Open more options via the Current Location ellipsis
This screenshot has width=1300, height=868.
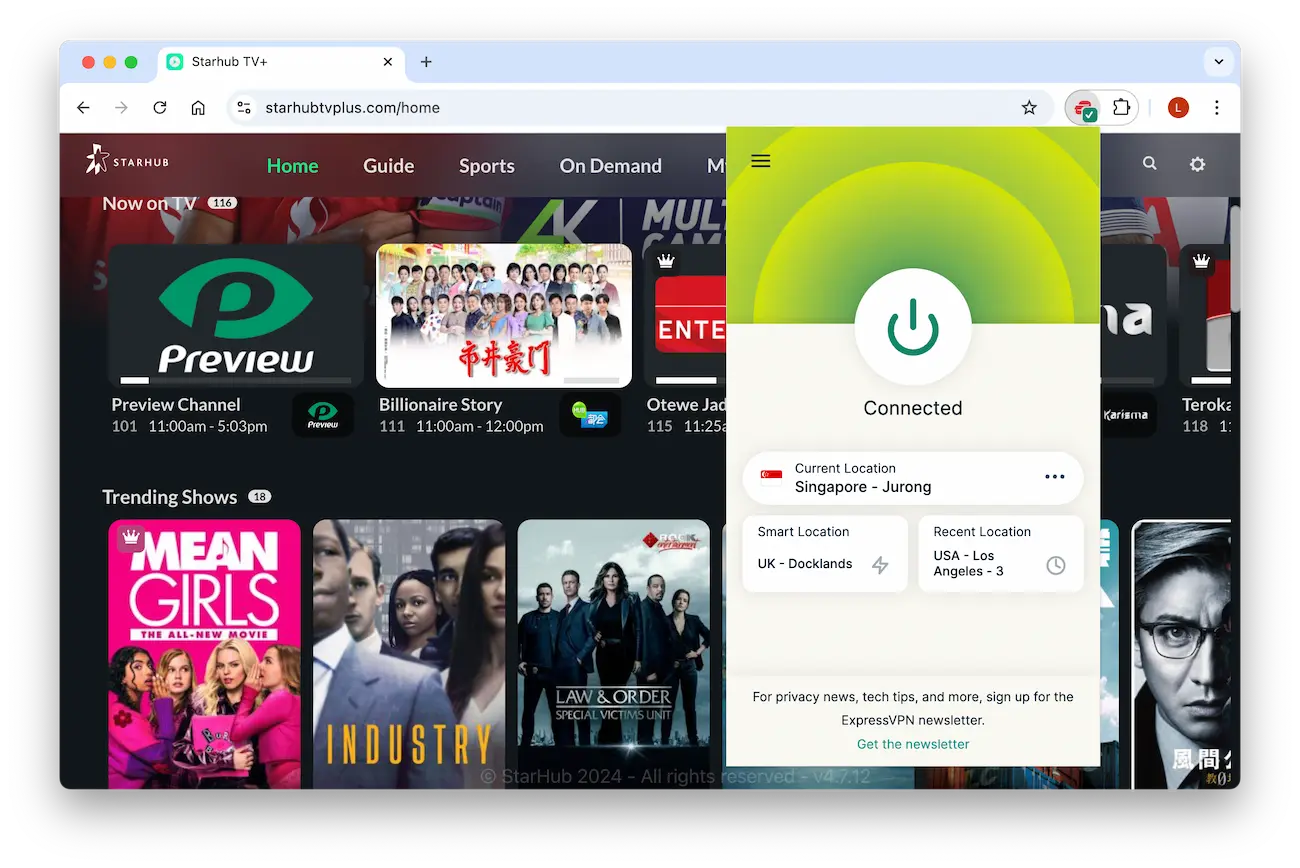[1054, 477]
